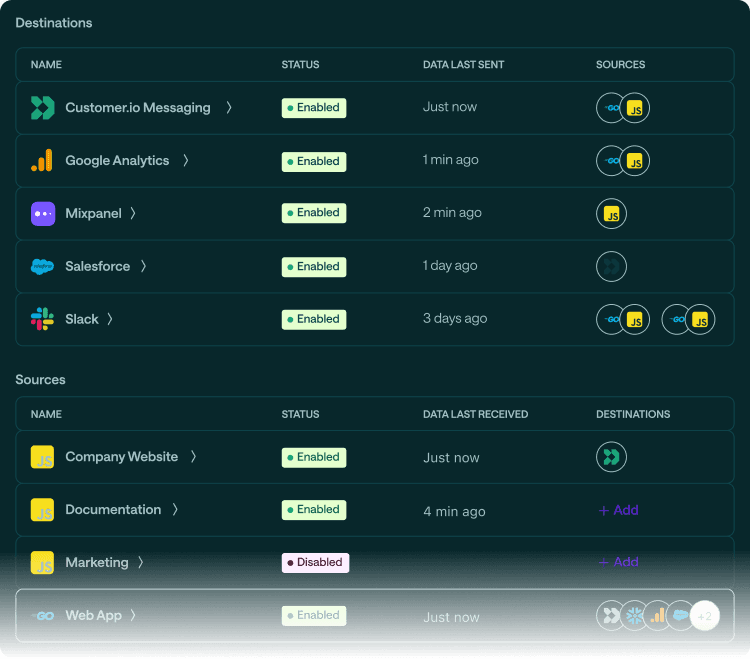Expand Web App row chevron
The width and height of the screenshot is (750, 659).
tap(133, 615)
